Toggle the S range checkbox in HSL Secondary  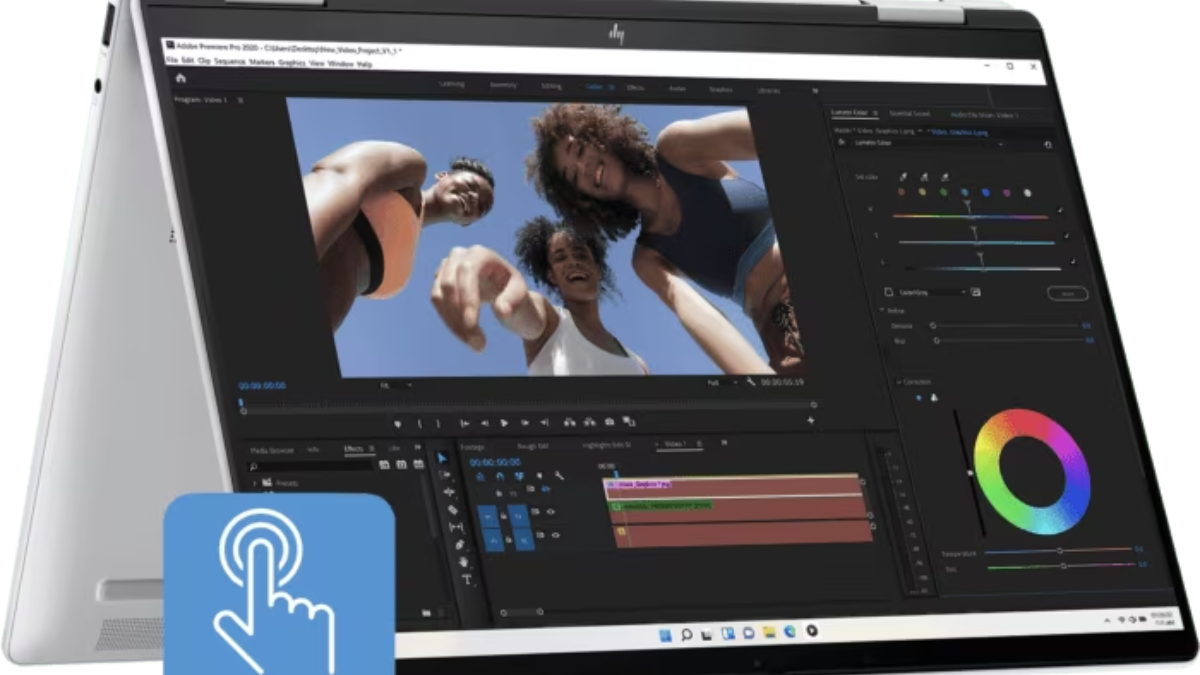pyautogui.click(x=1066, y=236)
